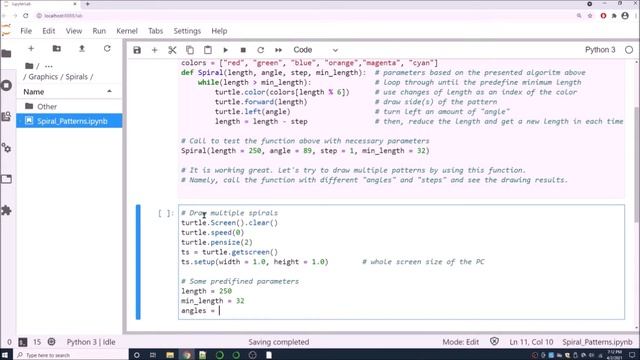The width and height of the screenshot is (640, 360).
Task: Open the Run menu
Action: point(99,31)
